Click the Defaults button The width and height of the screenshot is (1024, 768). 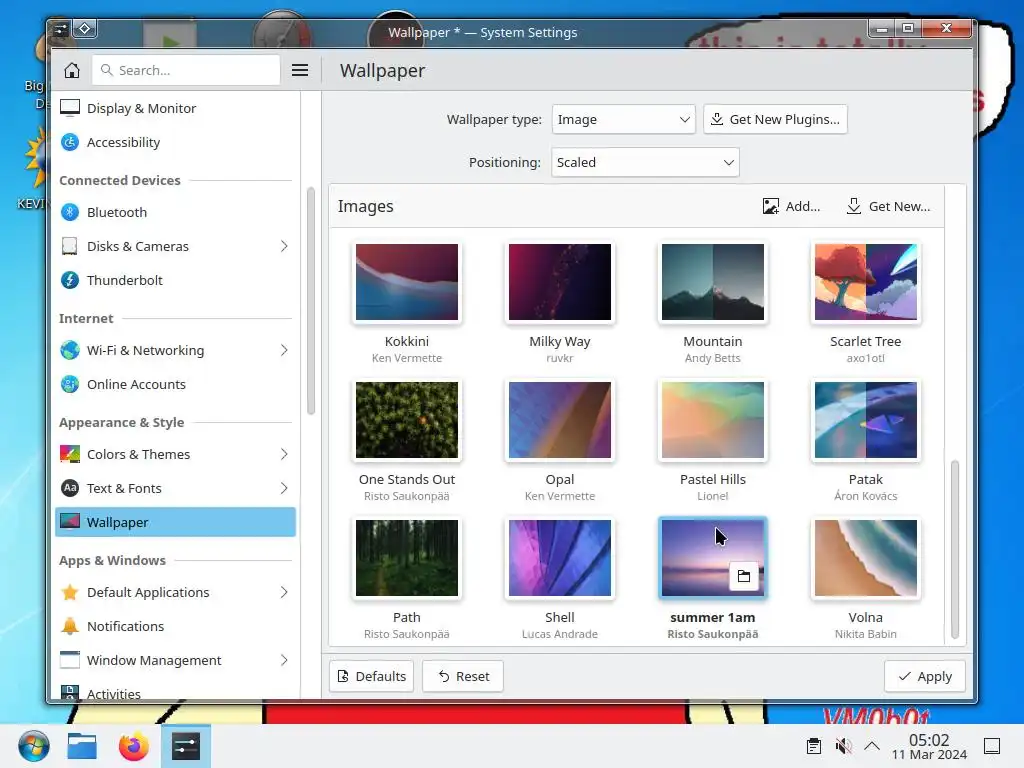372,676
